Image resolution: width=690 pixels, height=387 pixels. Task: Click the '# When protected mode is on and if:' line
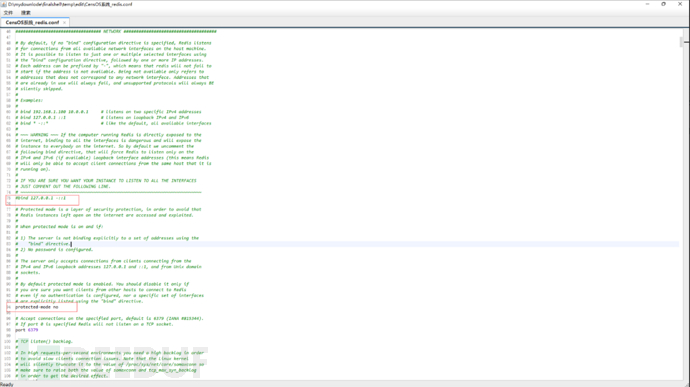pyautogui.click(x=59, y=227)
